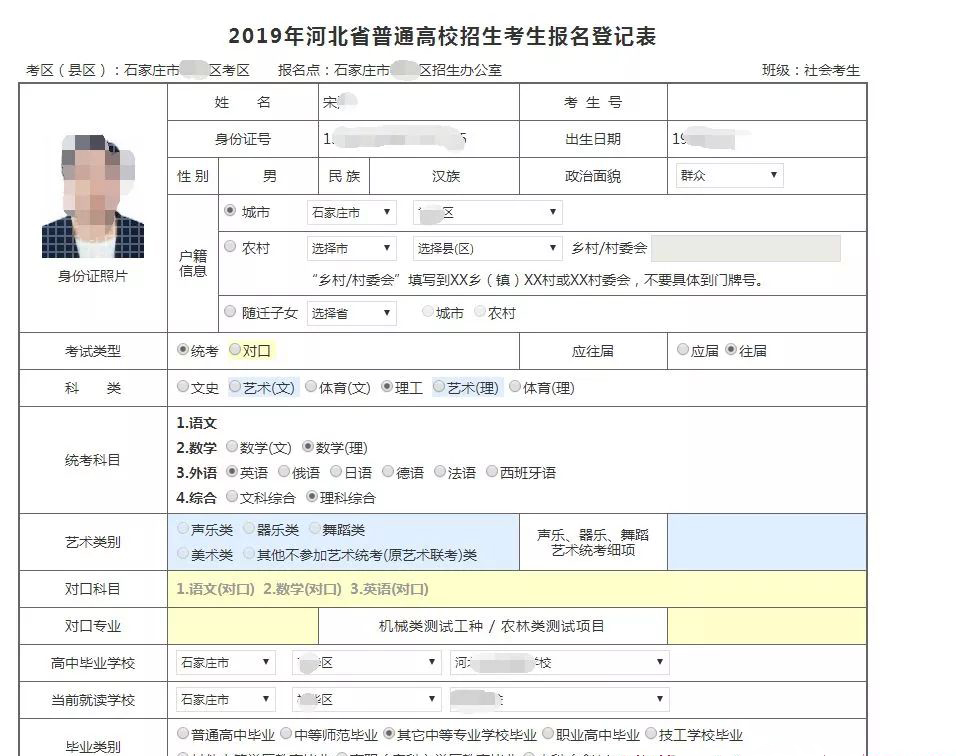Open the 石家庄市 dropdown in 高中毕业学校 row
956x756 pixels.
point(225,662)
